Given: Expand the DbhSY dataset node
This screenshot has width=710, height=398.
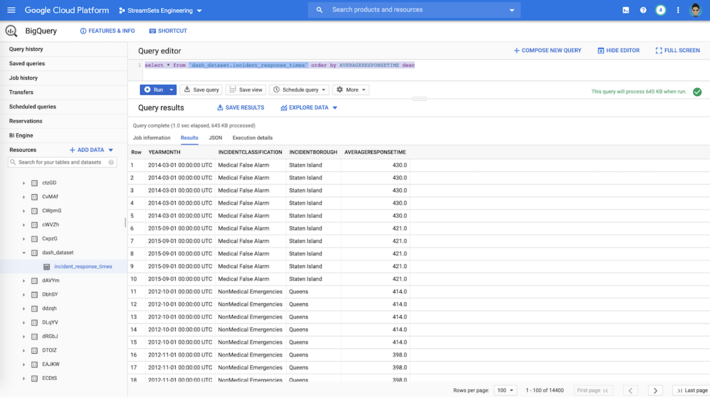Looking at the screenshot, I should click(x=24, y=295).
